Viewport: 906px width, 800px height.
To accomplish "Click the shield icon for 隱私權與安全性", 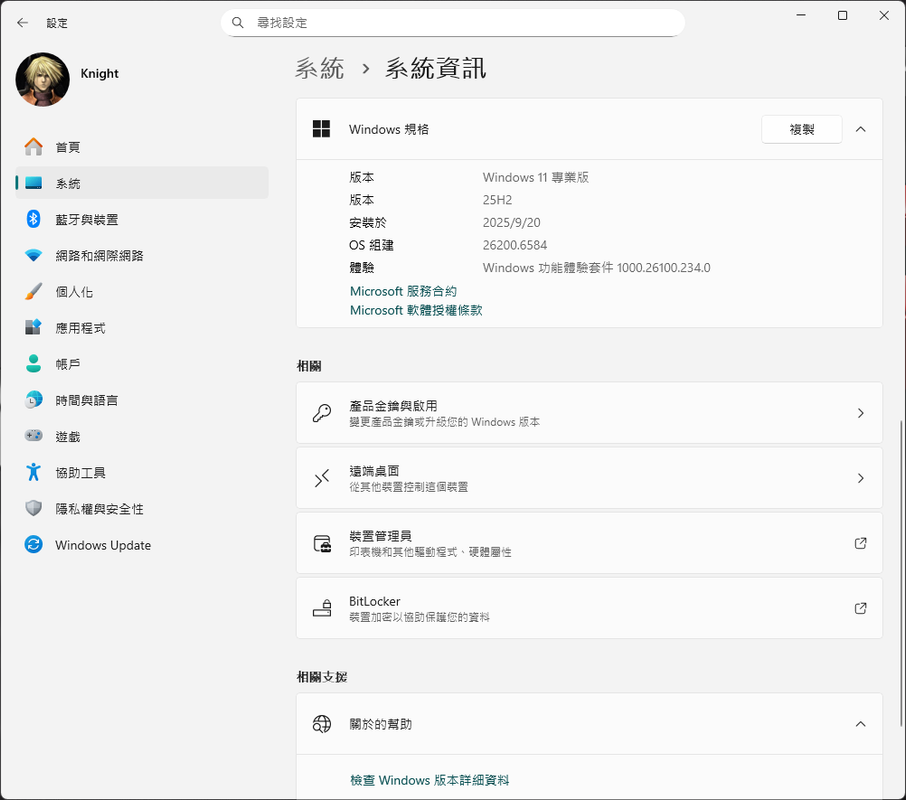I will pos(34,508).
